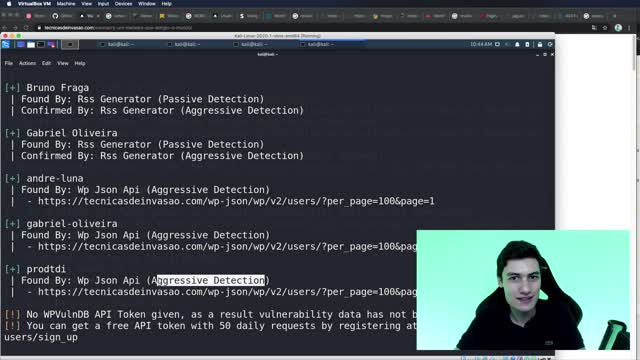
Task: Click the webcam video overlay of presenter
Action: click(523, 290)
